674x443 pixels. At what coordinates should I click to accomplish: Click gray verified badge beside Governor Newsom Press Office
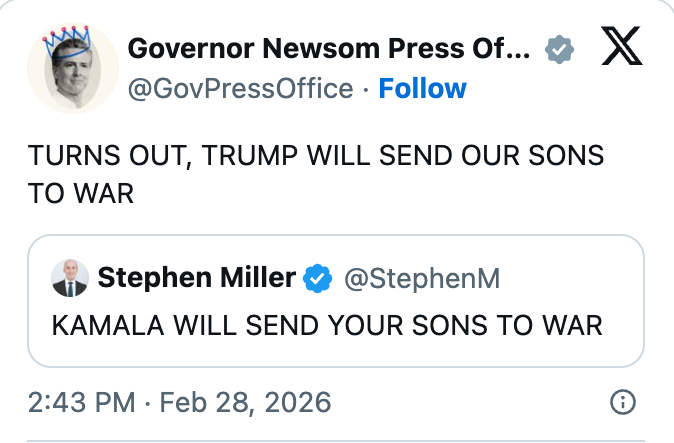[558, 47]
